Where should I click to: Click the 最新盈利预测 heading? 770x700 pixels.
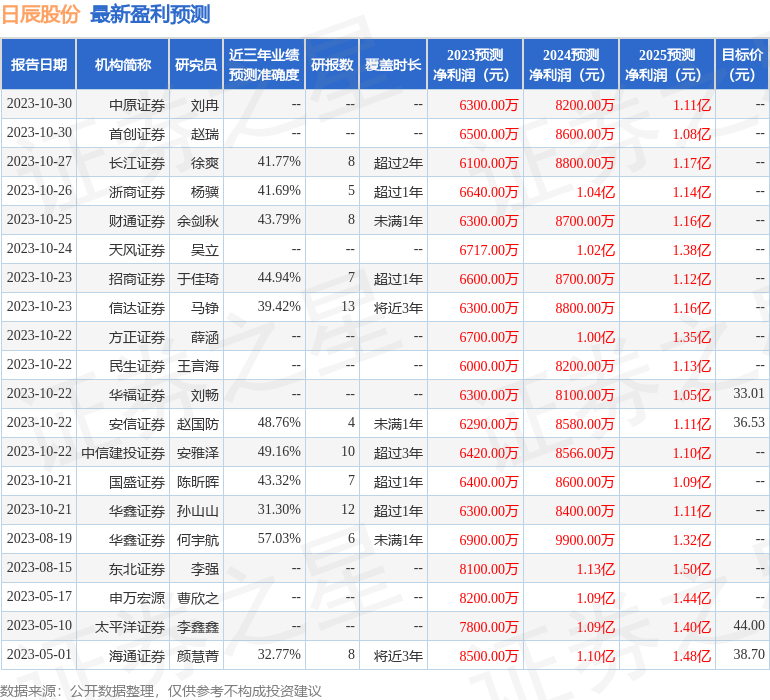click(150, 14)
